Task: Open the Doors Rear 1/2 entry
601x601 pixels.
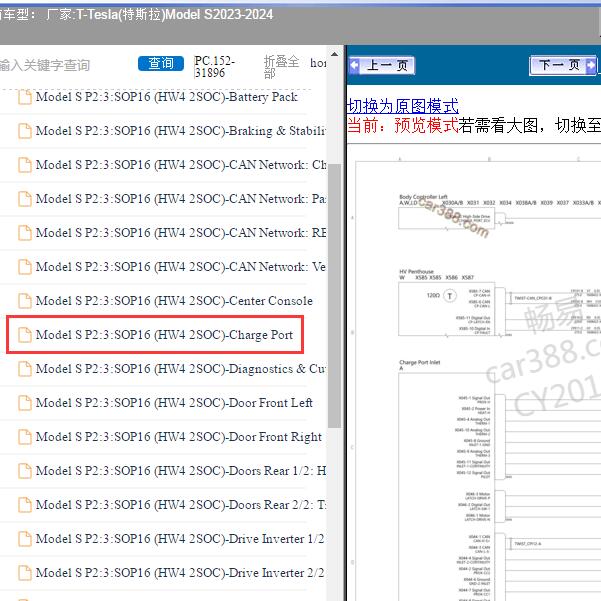Action: [181, 471]
